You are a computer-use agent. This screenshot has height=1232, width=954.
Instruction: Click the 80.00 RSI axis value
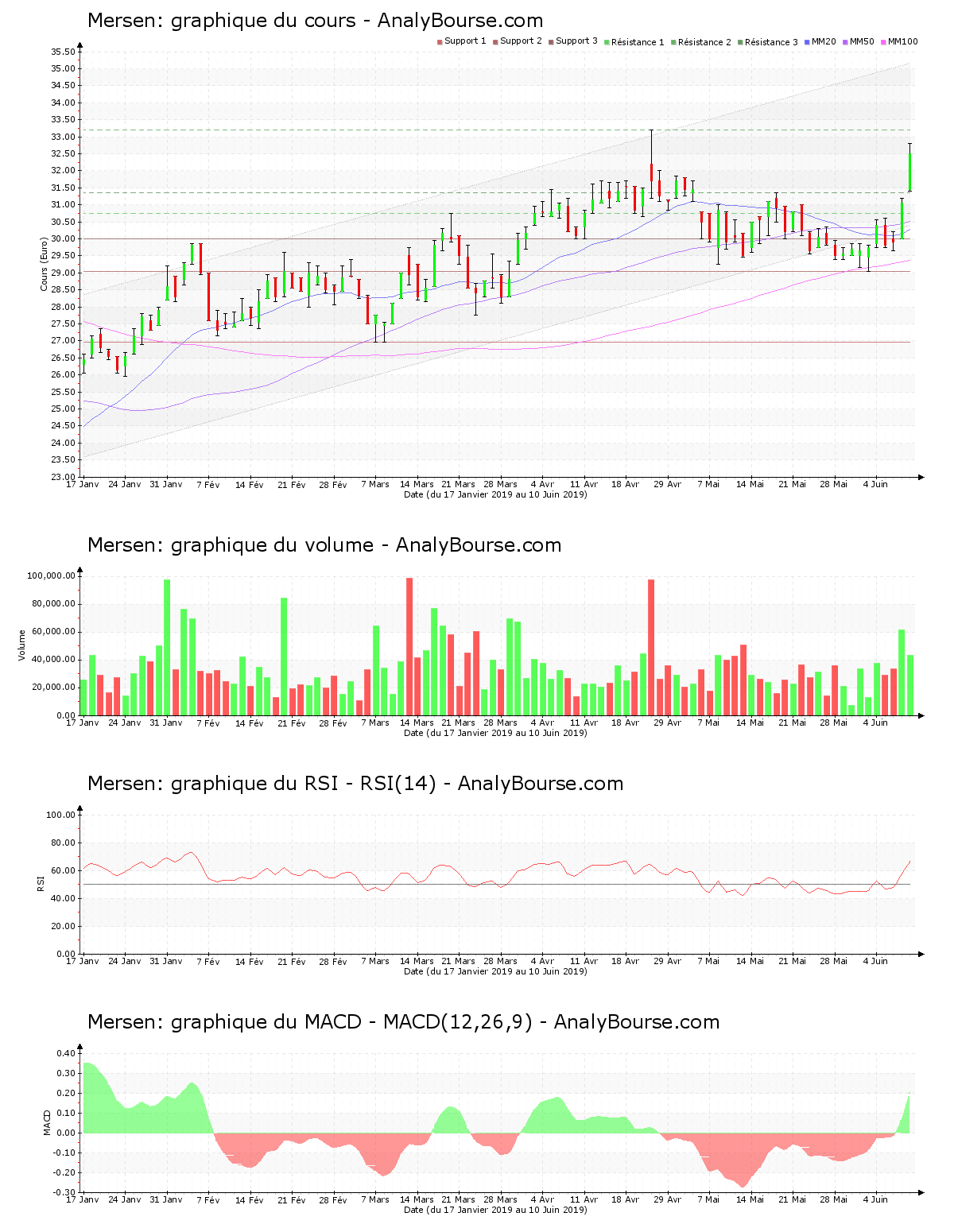point(64,843)
